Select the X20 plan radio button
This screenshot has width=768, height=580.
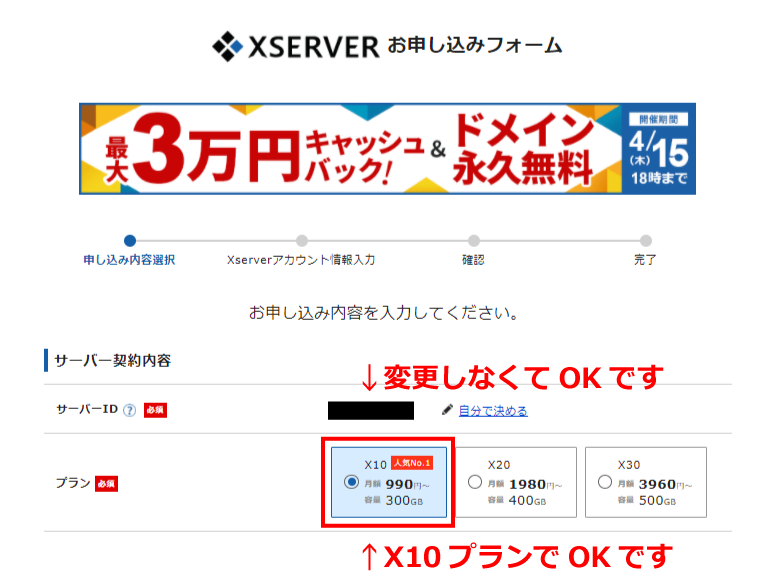(x=475, y=482)
